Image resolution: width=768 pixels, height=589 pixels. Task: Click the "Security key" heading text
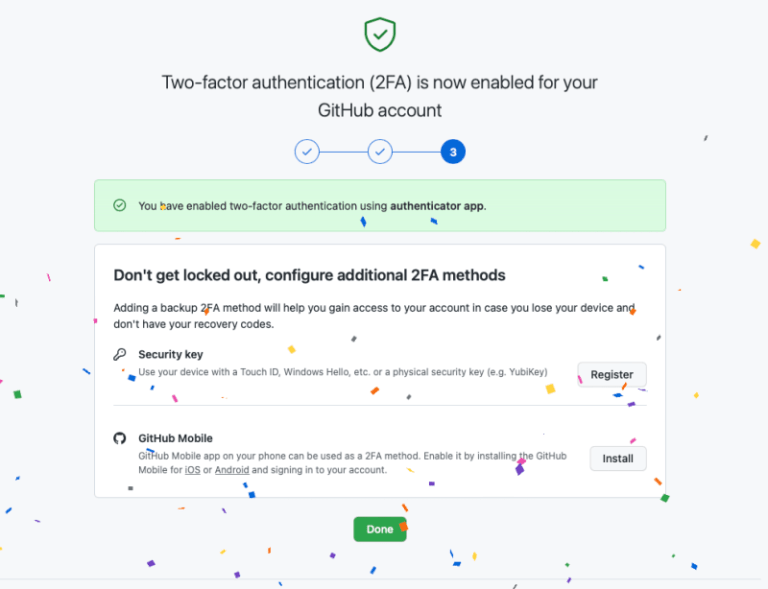[170, 354]
